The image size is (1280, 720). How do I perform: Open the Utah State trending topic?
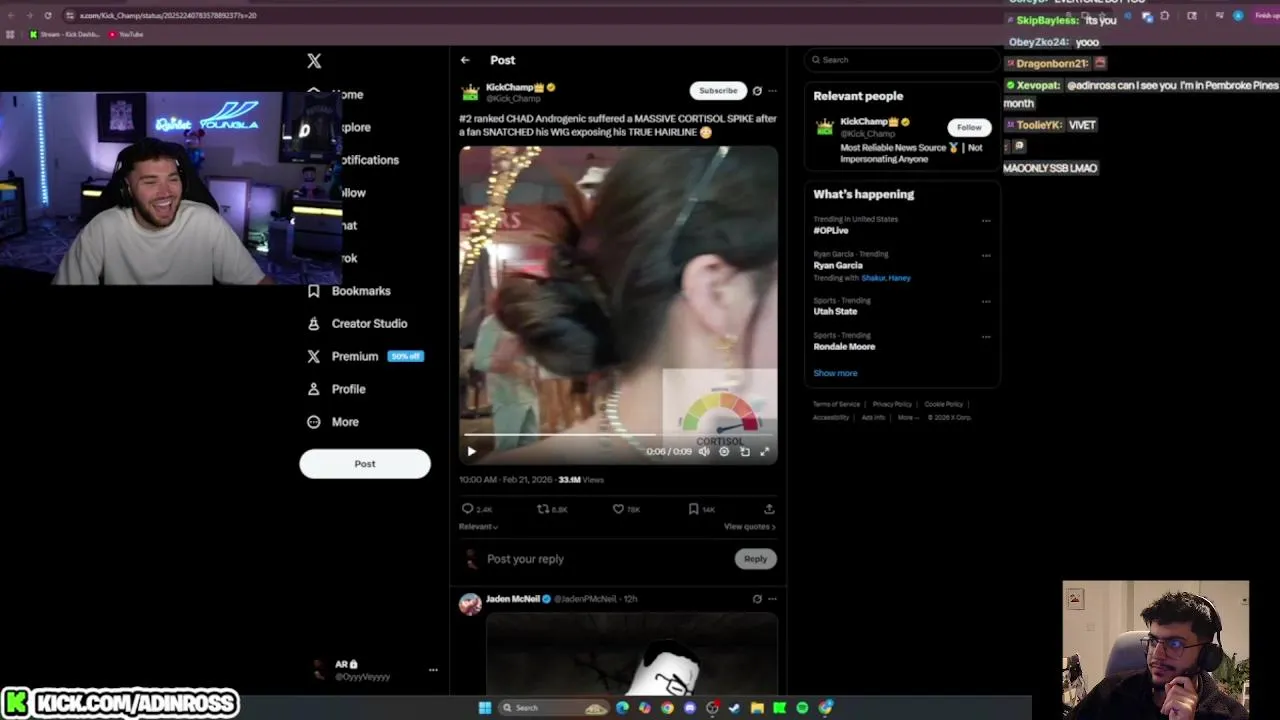(835, 312)
